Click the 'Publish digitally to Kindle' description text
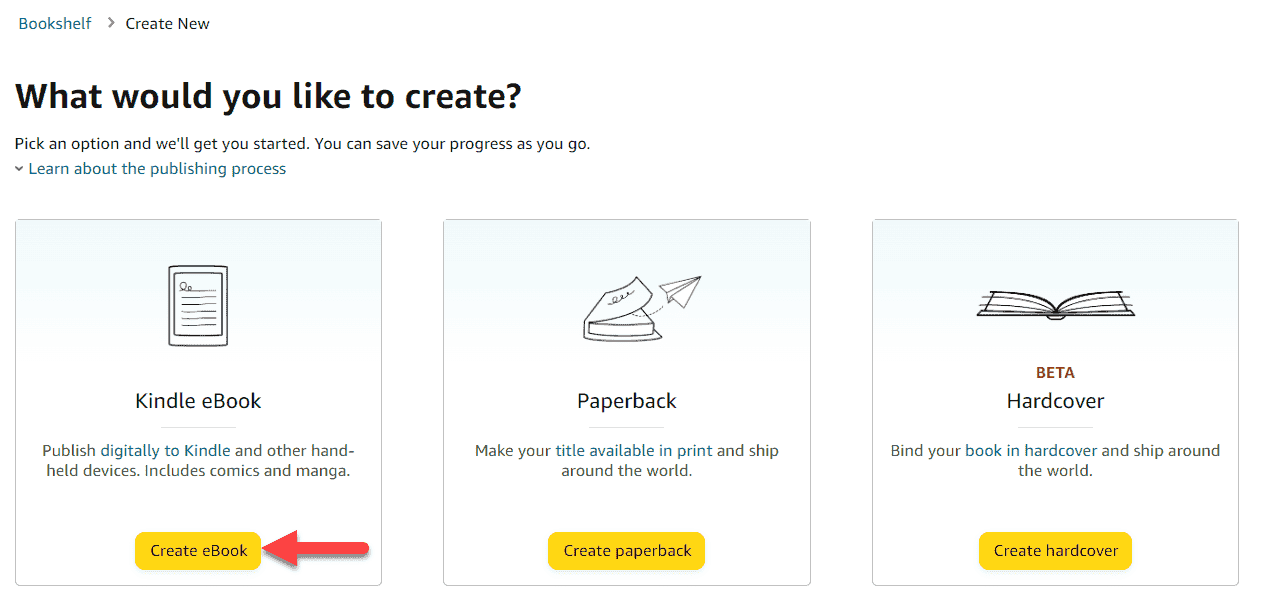Viewport: 1263px width, 599px height. click(x=198, y=460)
